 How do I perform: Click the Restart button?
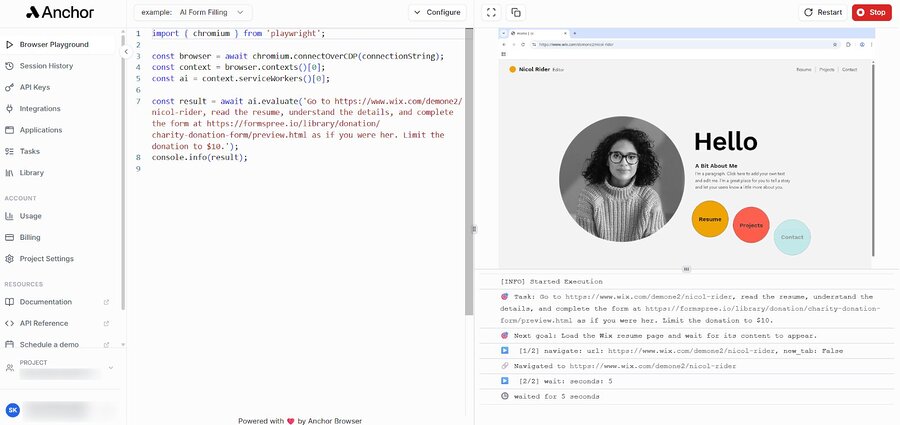click(822, 12)
